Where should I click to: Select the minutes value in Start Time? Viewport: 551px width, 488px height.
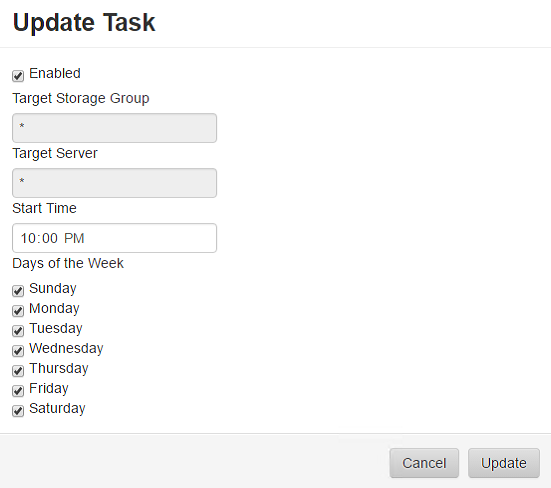click(x=49, y=238)
